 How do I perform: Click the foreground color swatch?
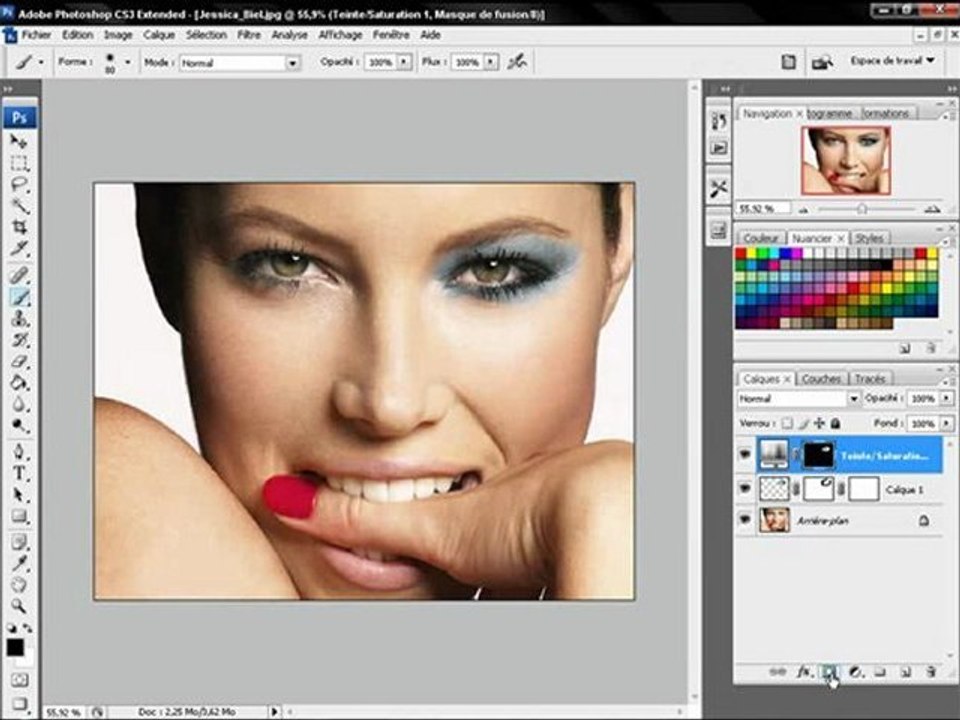coord(15,647)
